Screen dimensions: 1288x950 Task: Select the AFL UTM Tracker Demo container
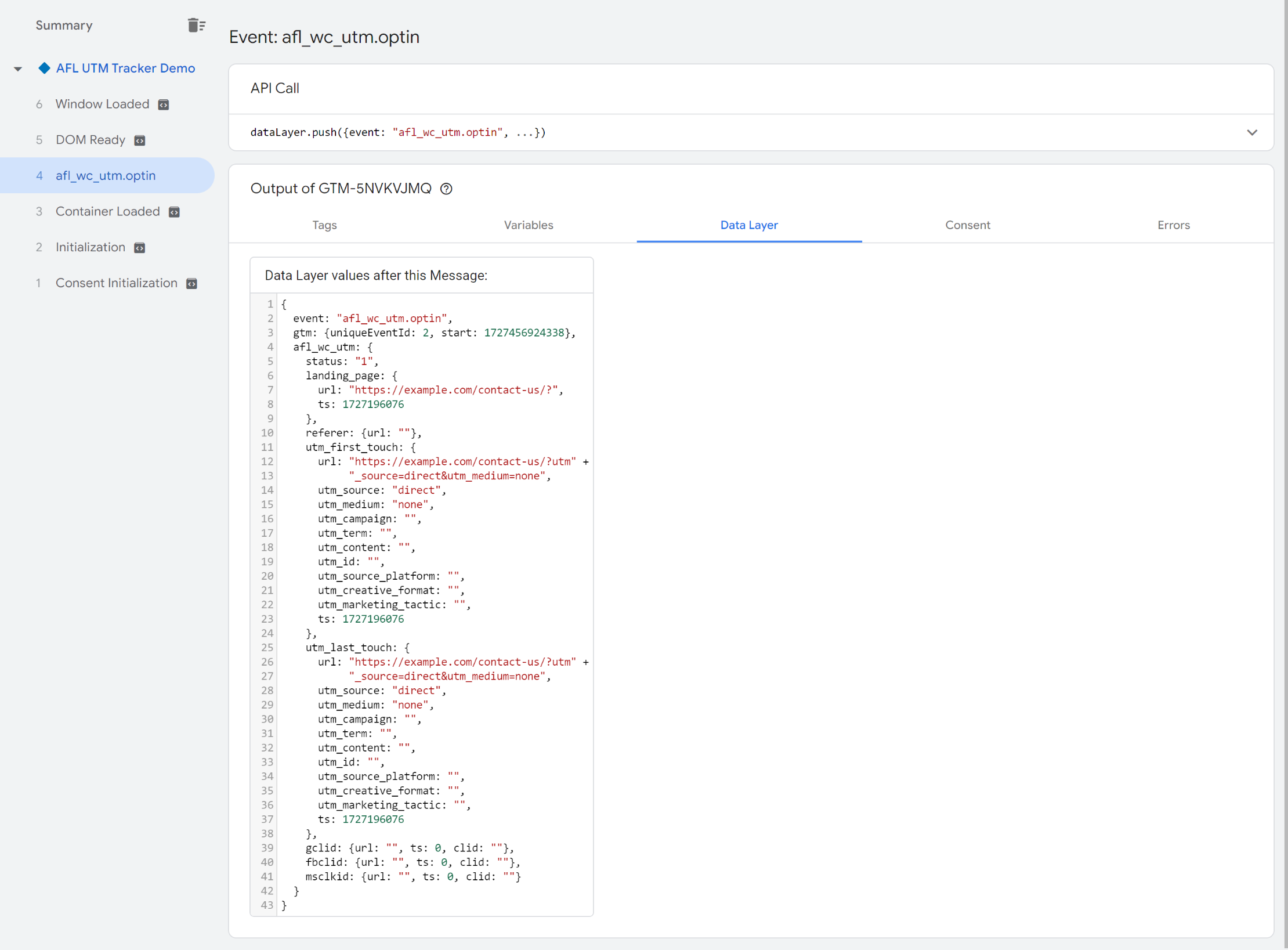(125, 68)
